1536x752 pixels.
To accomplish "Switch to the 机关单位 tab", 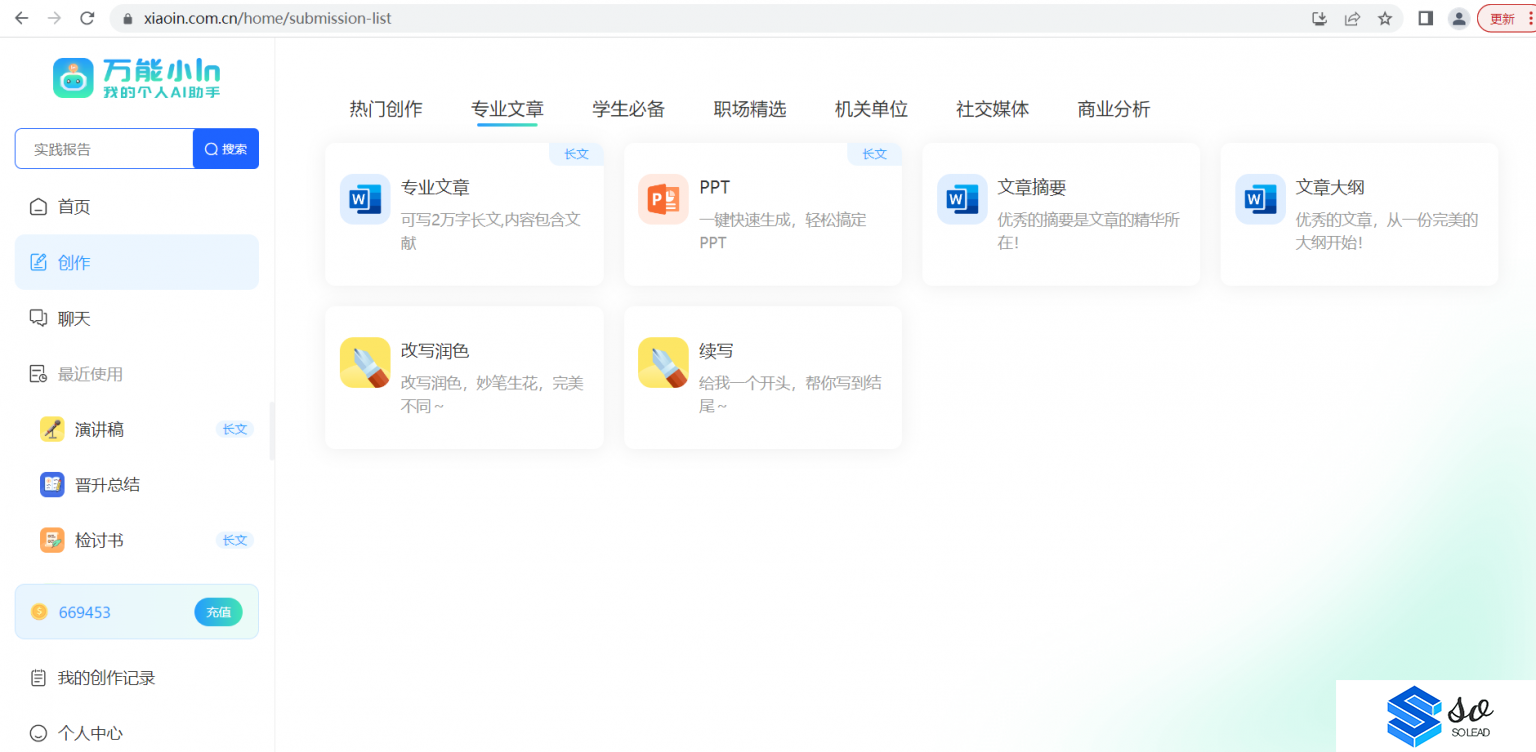I will [x=871, y=109].
